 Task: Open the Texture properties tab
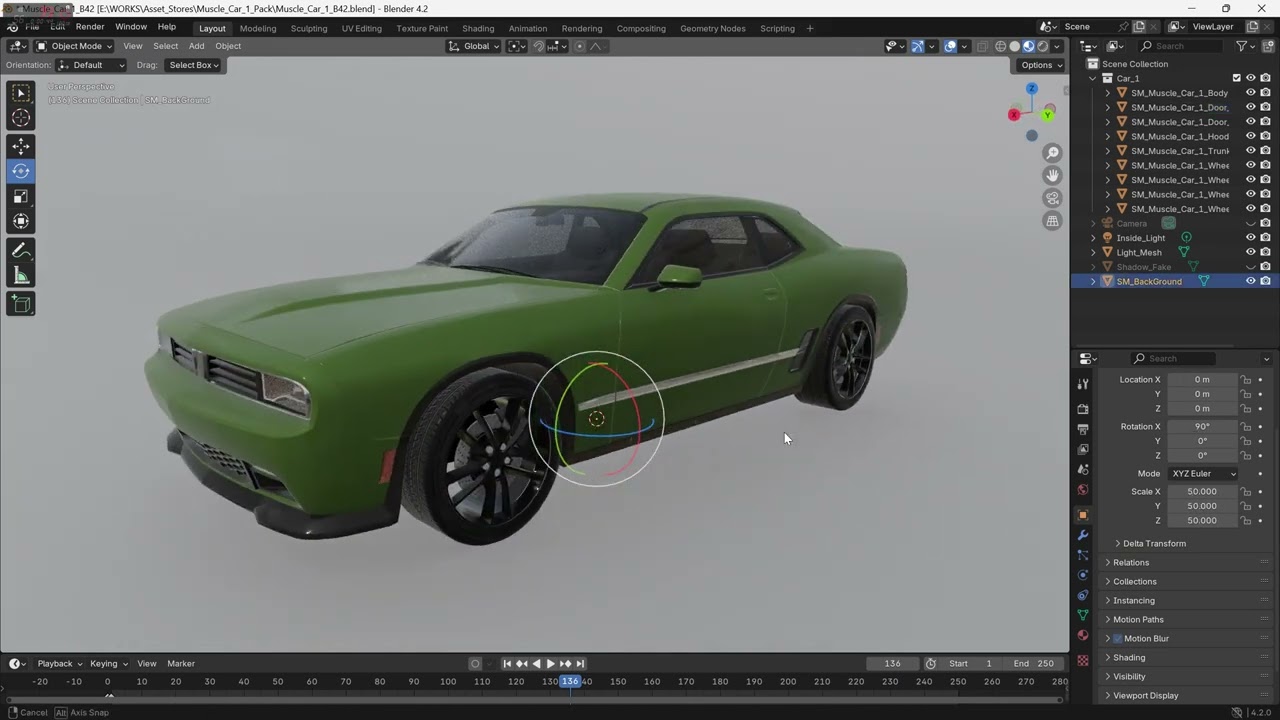point(1083,661)
